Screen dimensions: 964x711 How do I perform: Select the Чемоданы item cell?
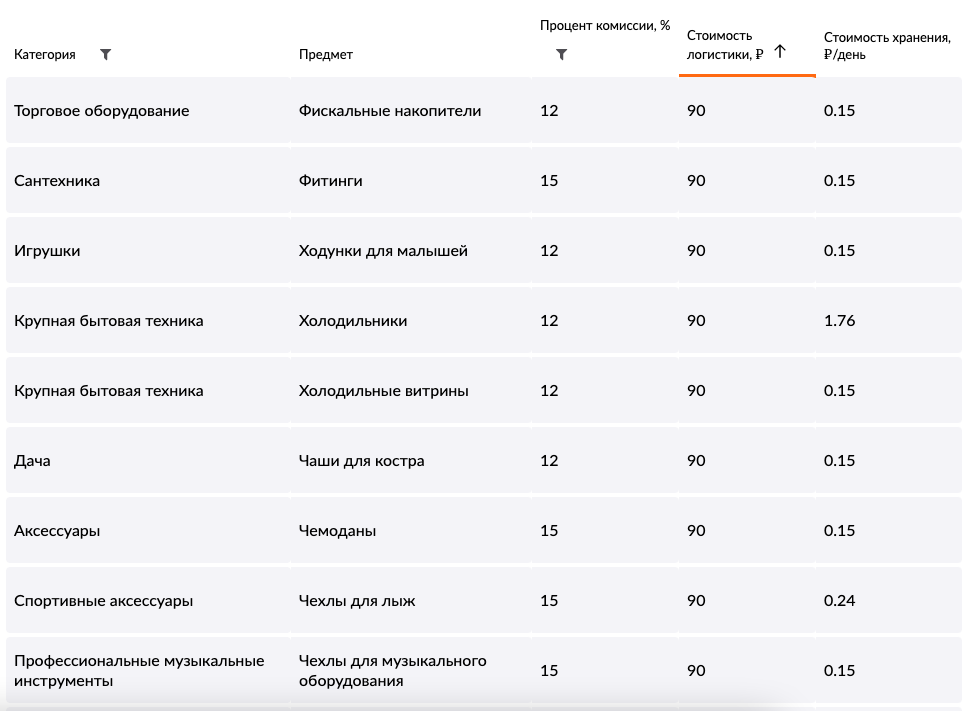(338, 531)
